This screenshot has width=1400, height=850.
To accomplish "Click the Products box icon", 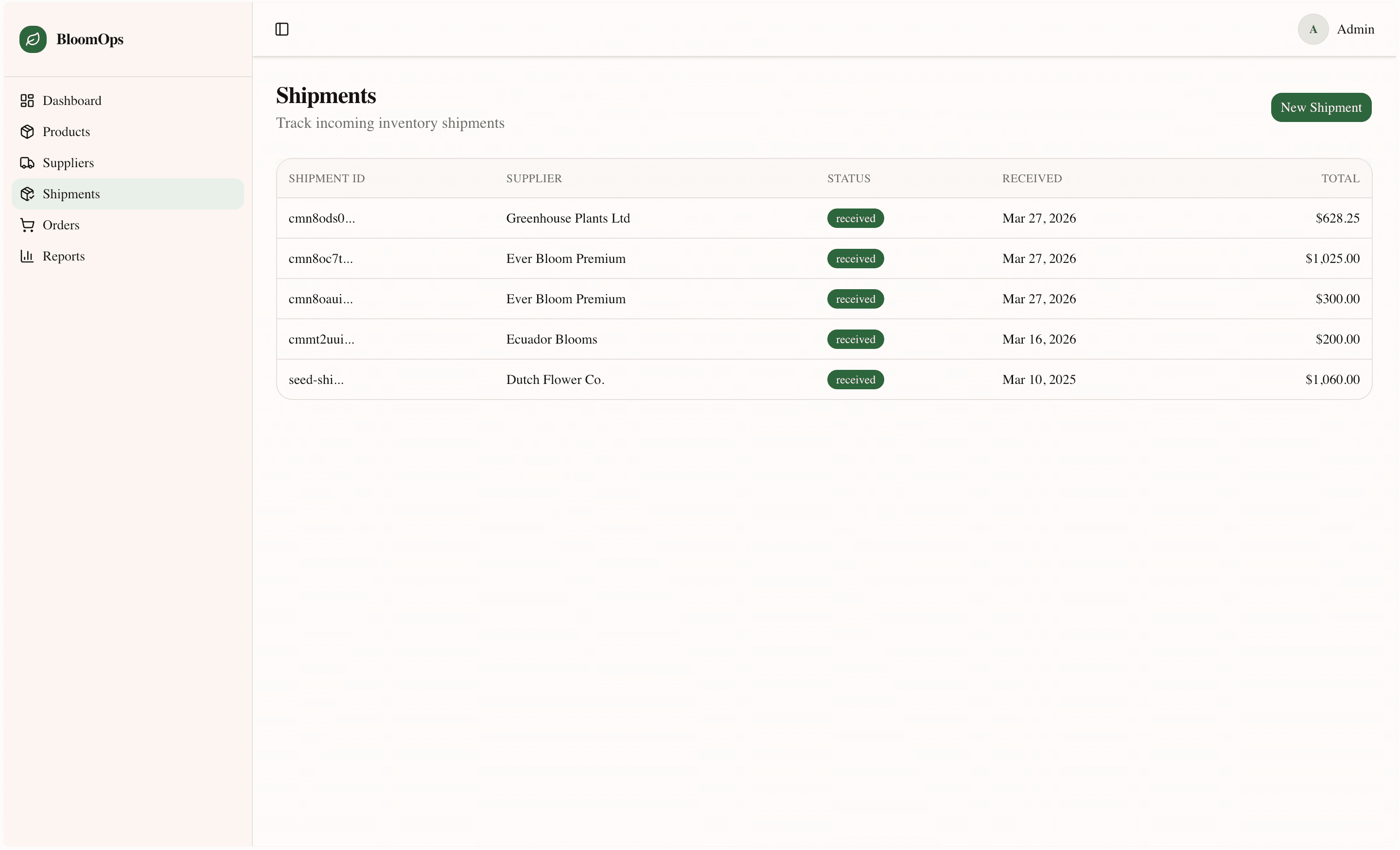I will [27, 132].
